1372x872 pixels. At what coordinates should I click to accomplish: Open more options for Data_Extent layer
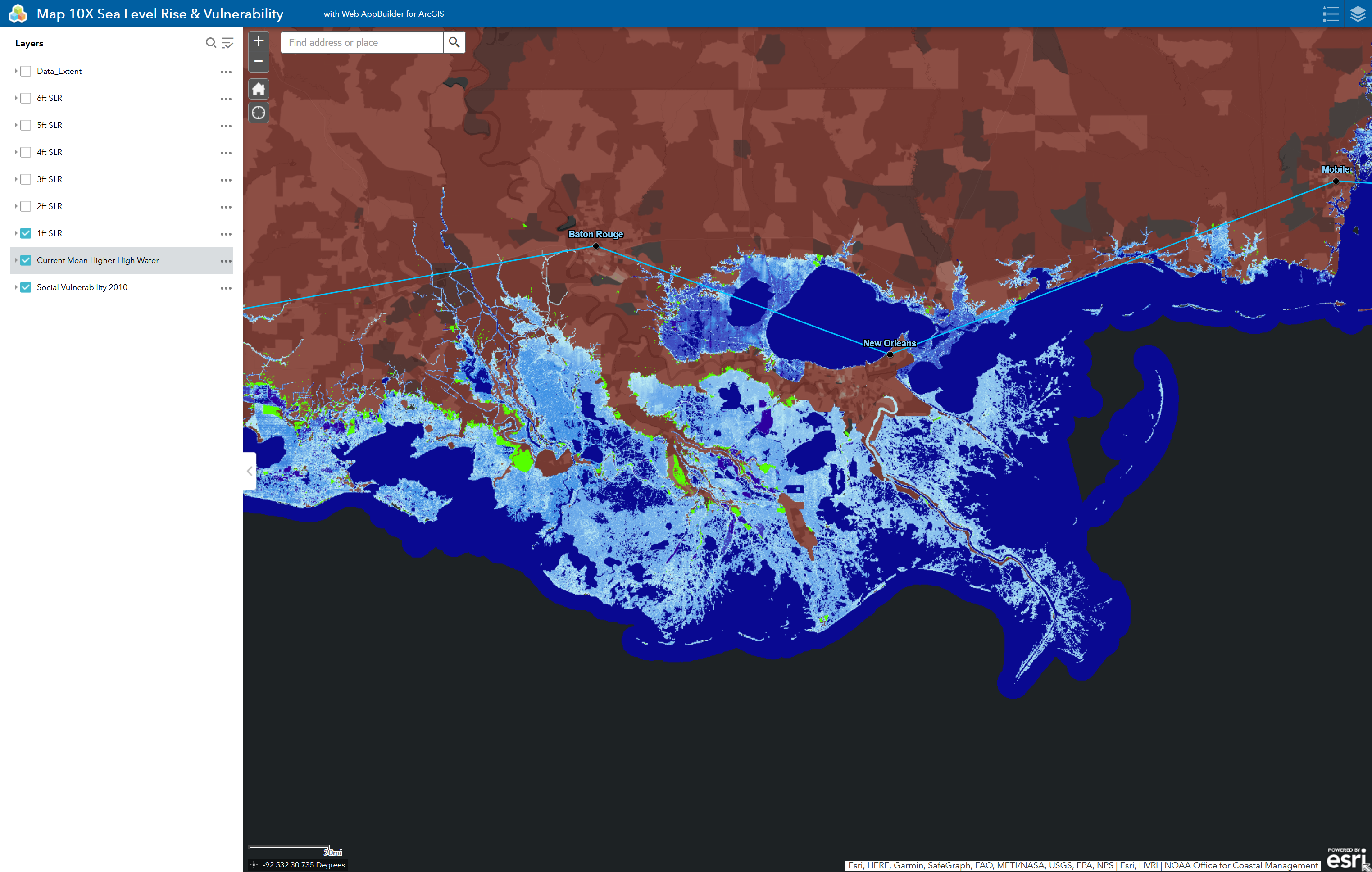[x=226, y=72]
